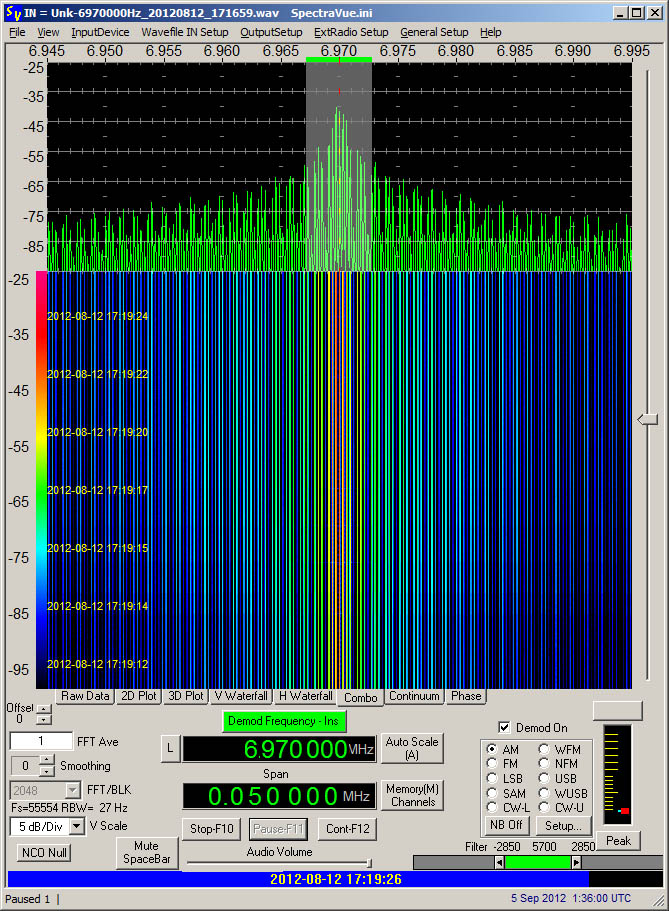669x911 pixels.
Task: Select the Combo tab
Action: coord(360,697)
